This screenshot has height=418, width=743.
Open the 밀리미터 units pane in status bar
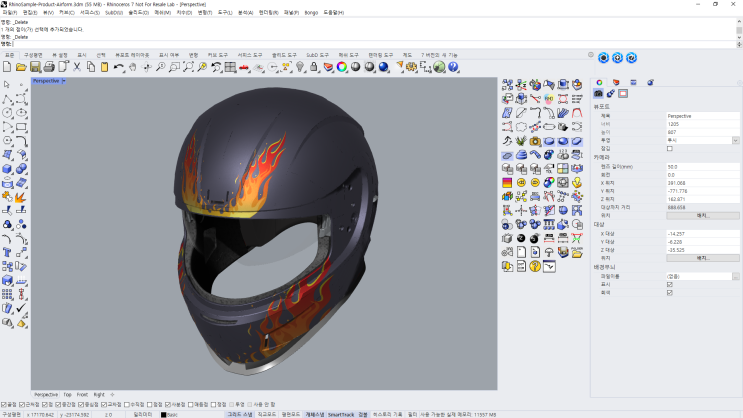click(143, 415)
